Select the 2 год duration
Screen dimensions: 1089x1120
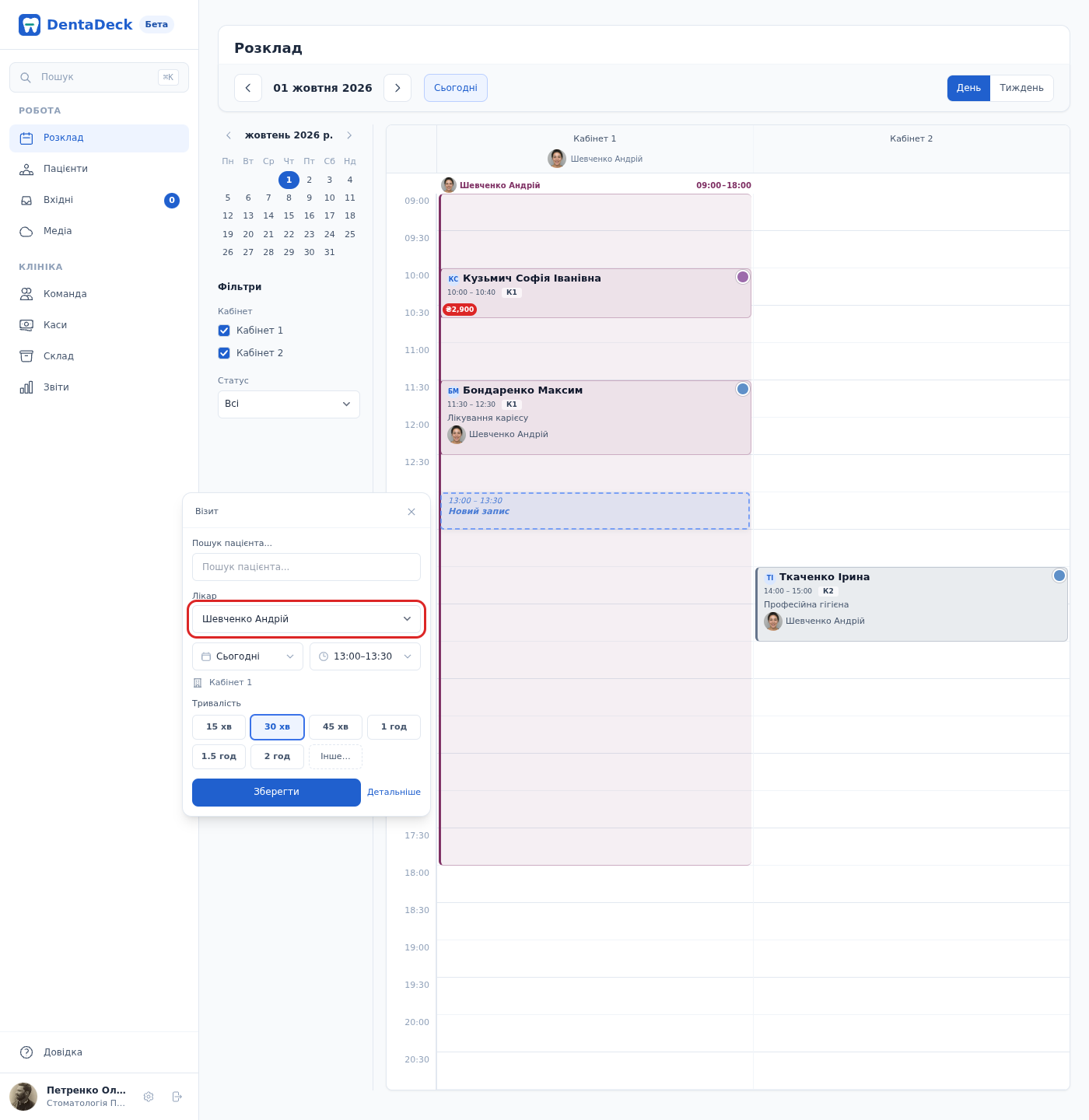277,757
